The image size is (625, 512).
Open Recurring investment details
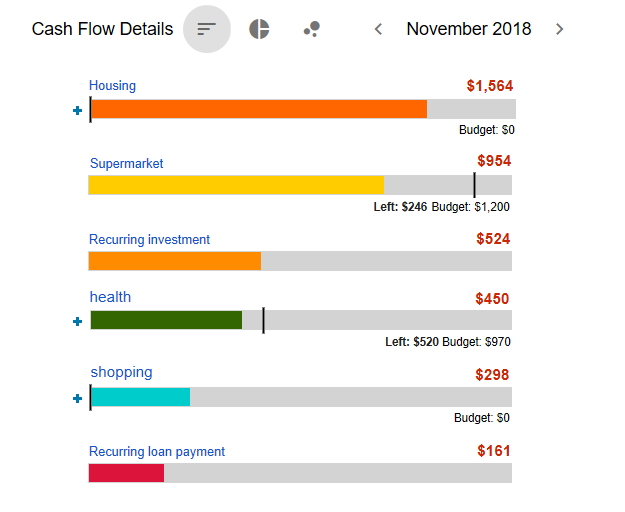coord(149,239)
